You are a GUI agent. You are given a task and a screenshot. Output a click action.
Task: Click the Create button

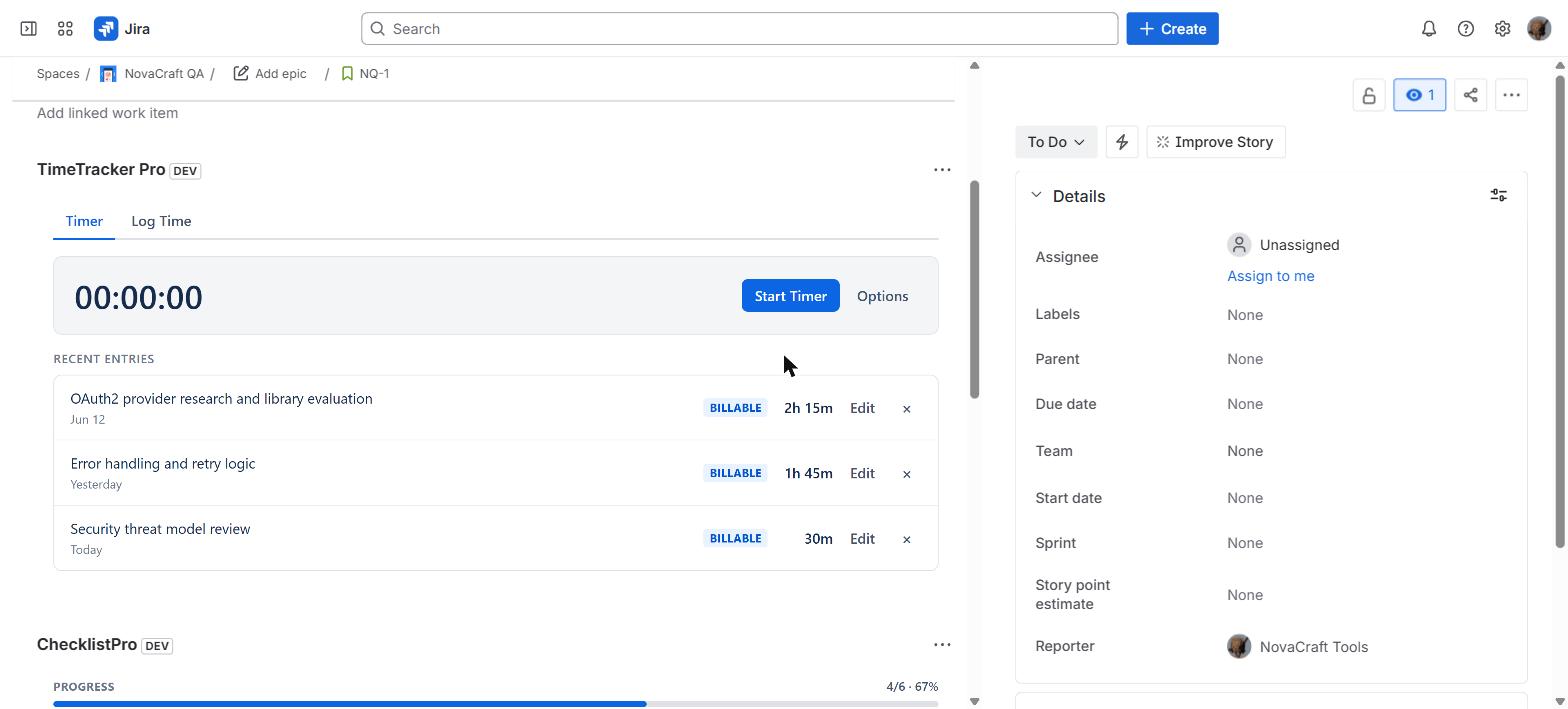tap(1172, 29)
